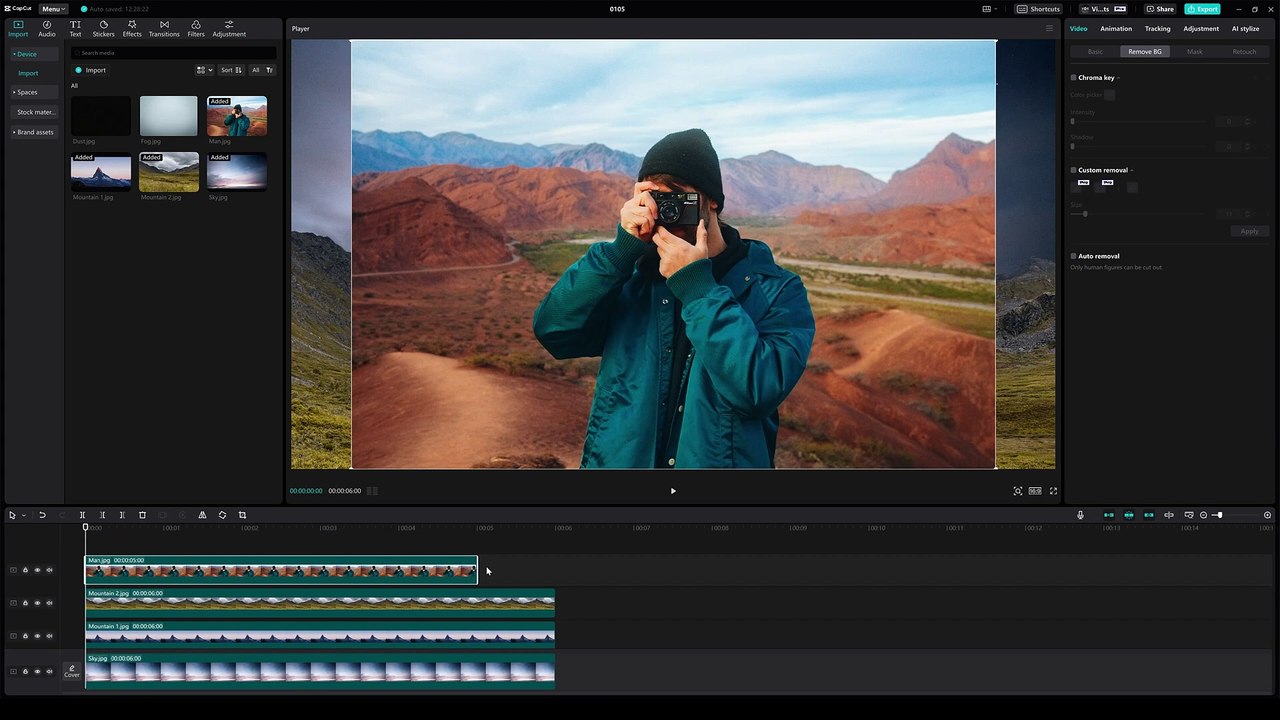The height and width of the screenshot is (720, 1280).
Task: Lock the Mountain 1.jpg track
Action: (25, 636)
